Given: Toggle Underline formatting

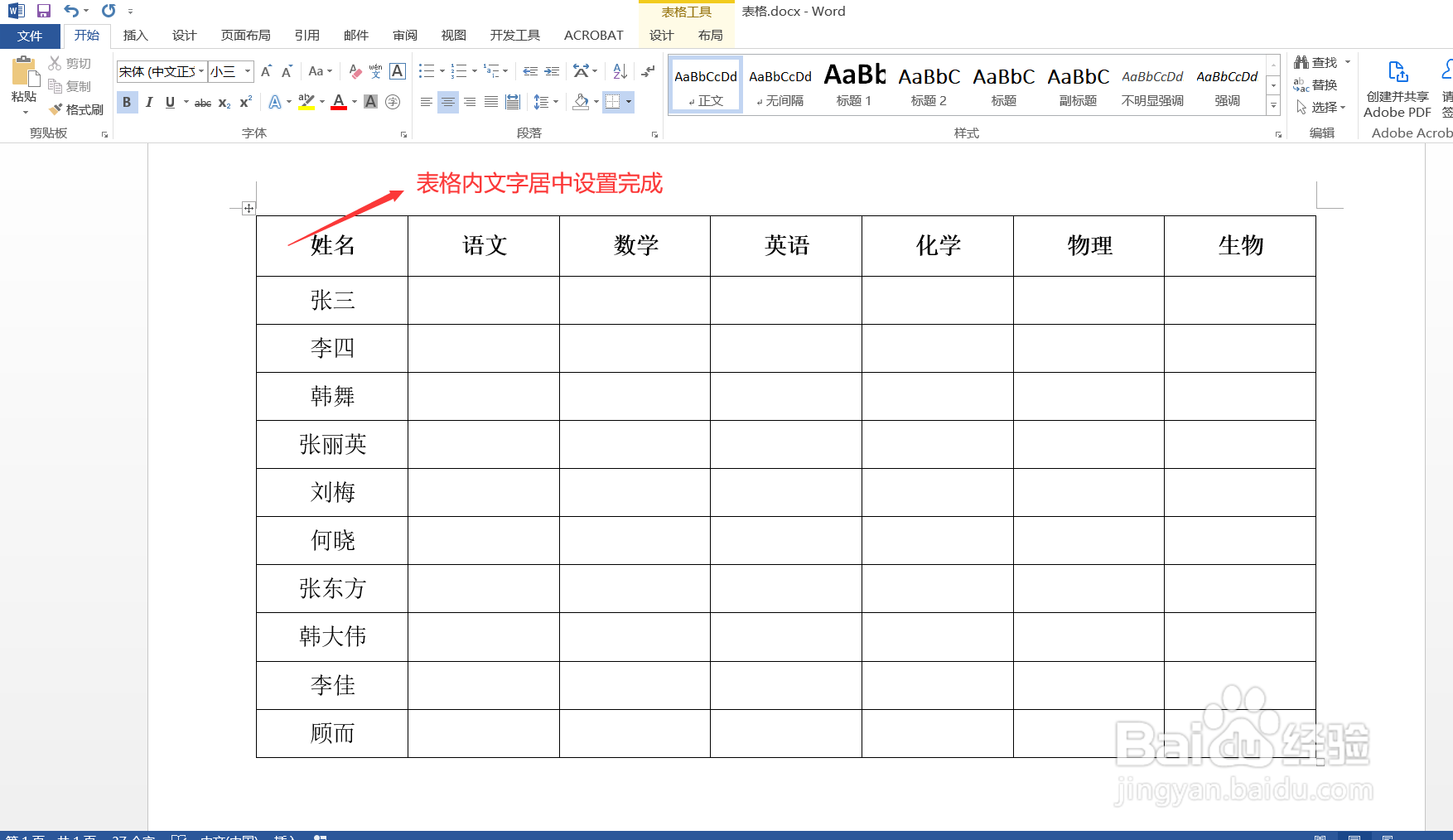Looking at the screenshot, I should [168, 102].
